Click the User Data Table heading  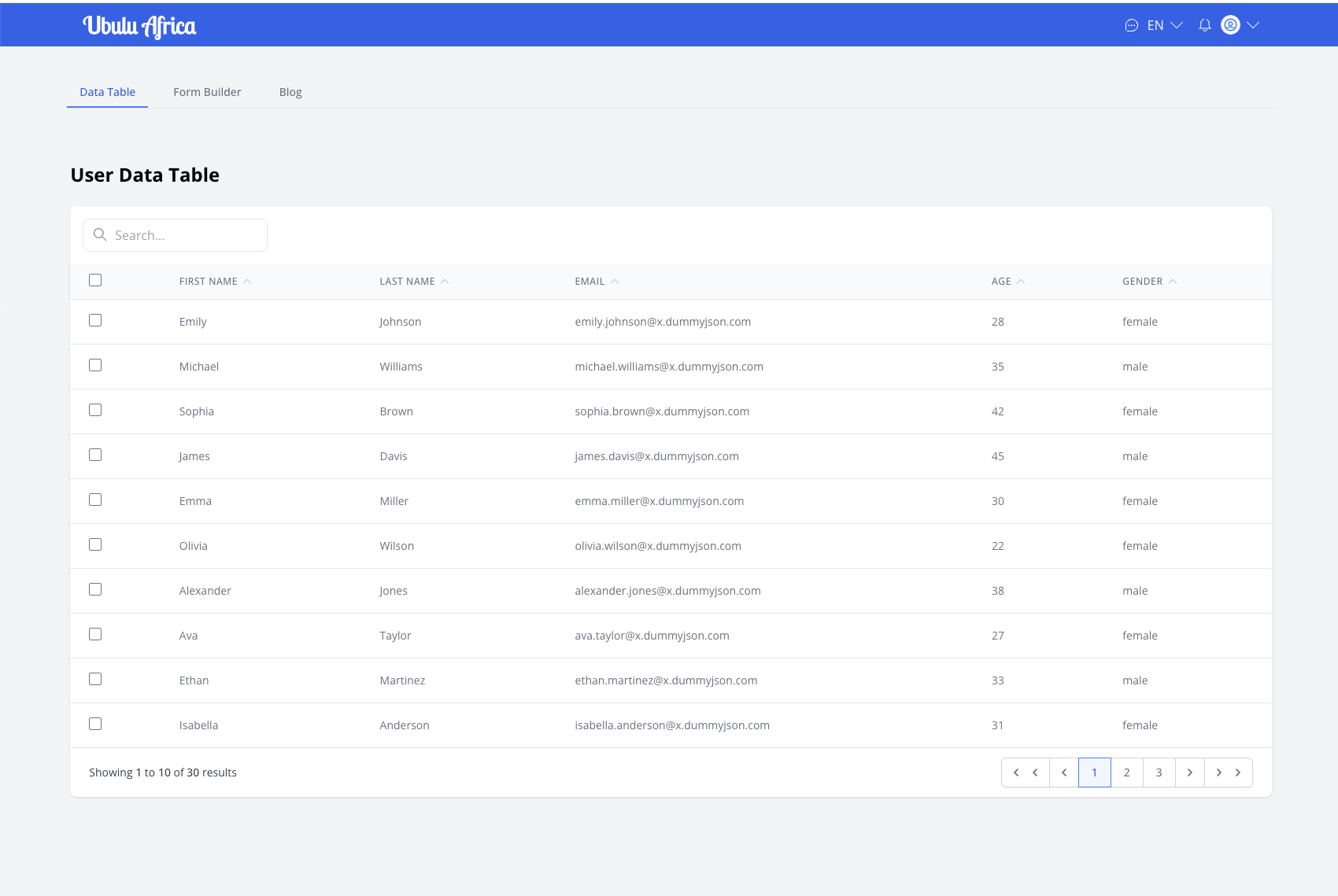pos(145,175)
